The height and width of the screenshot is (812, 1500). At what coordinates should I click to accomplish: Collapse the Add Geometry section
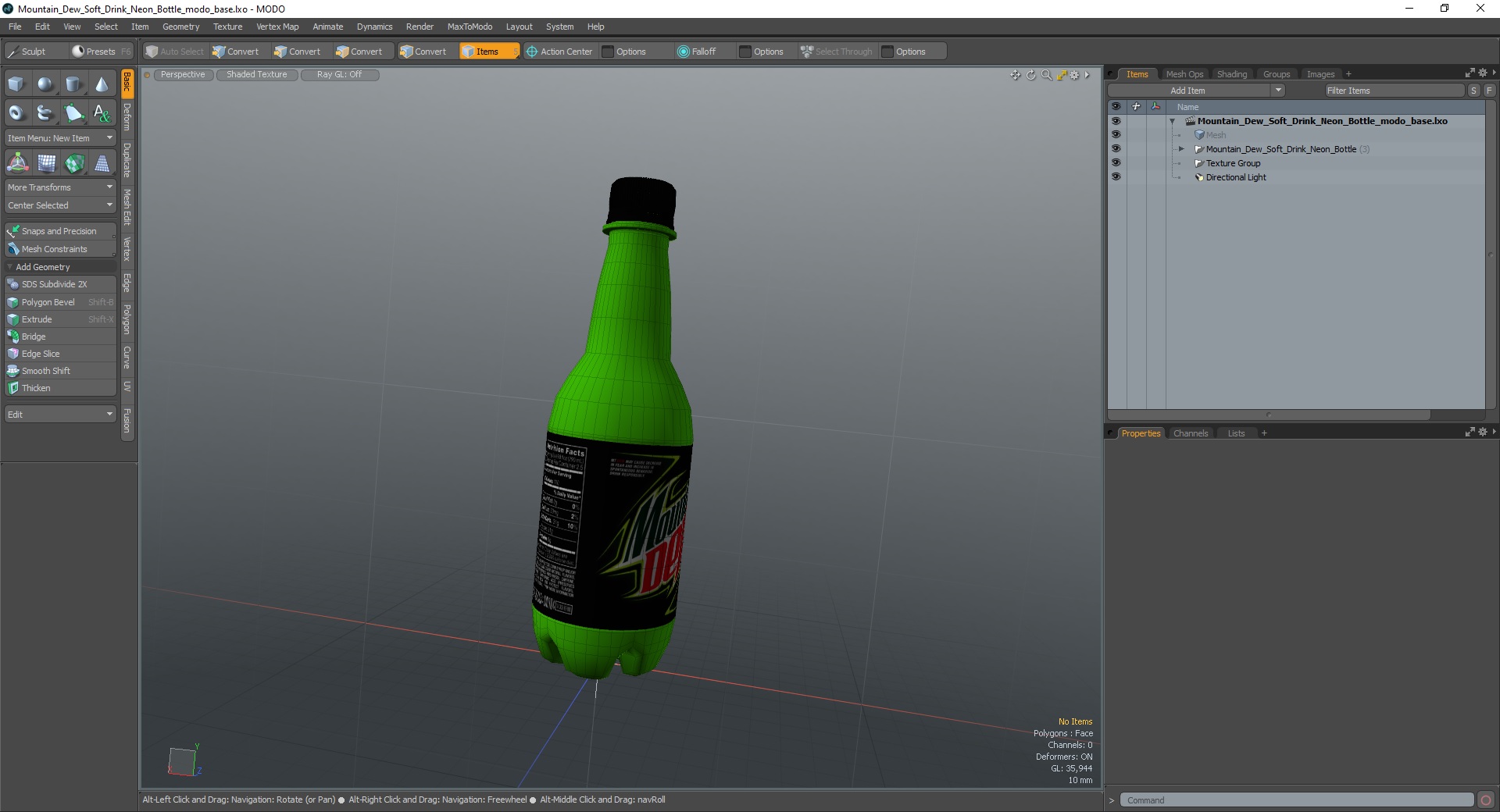[9, 267]
